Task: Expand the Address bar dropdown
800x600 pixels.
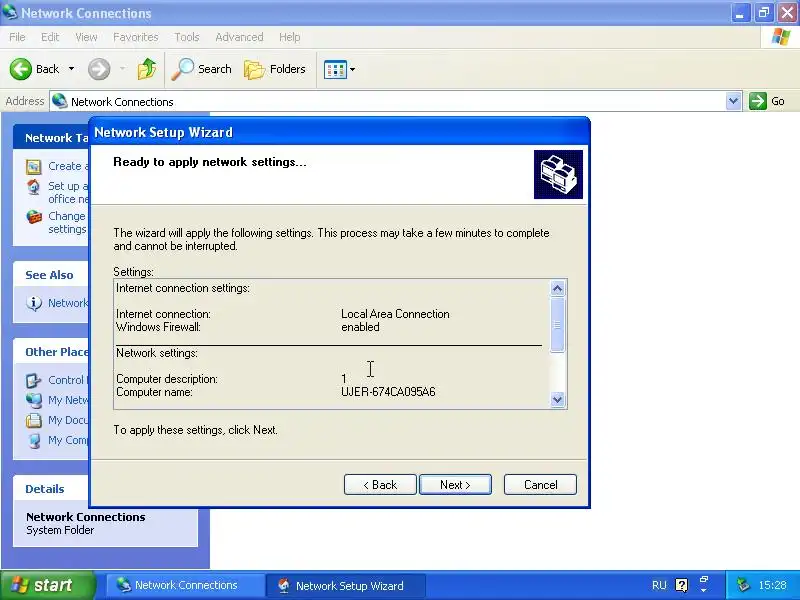Action: (x=733, y=101)
